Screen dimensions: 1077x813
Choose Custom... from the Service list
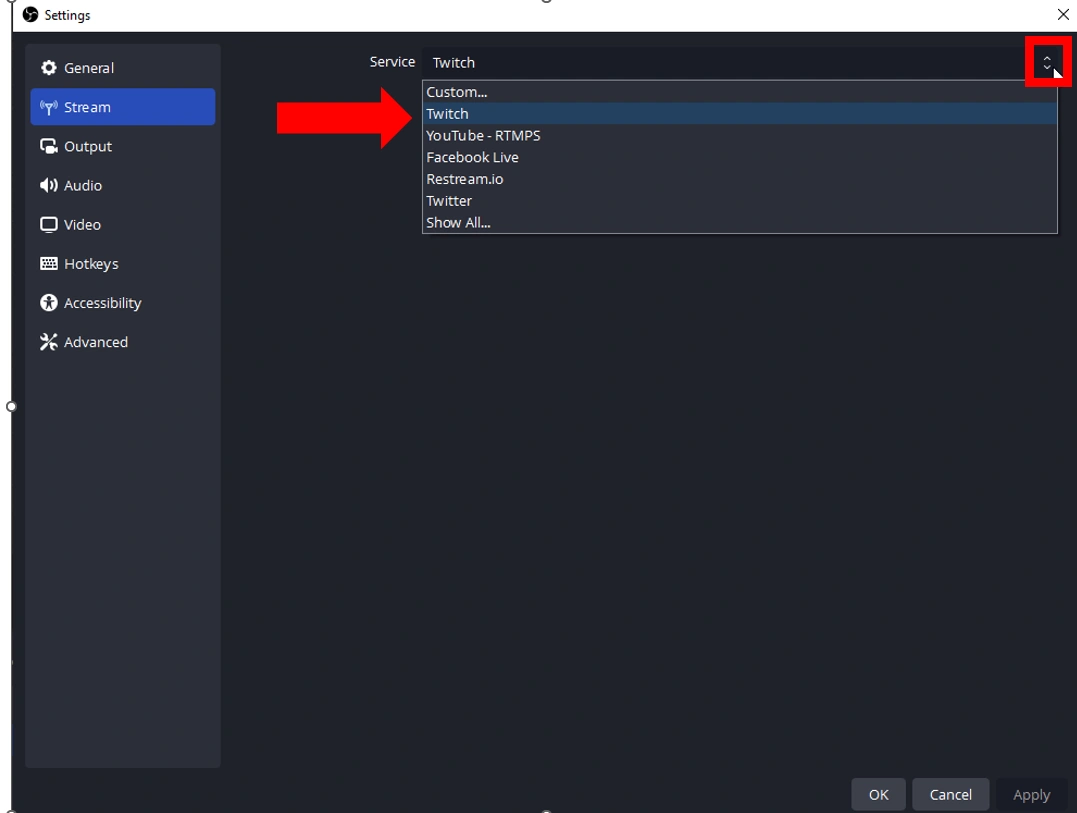[x=740, y=92]
